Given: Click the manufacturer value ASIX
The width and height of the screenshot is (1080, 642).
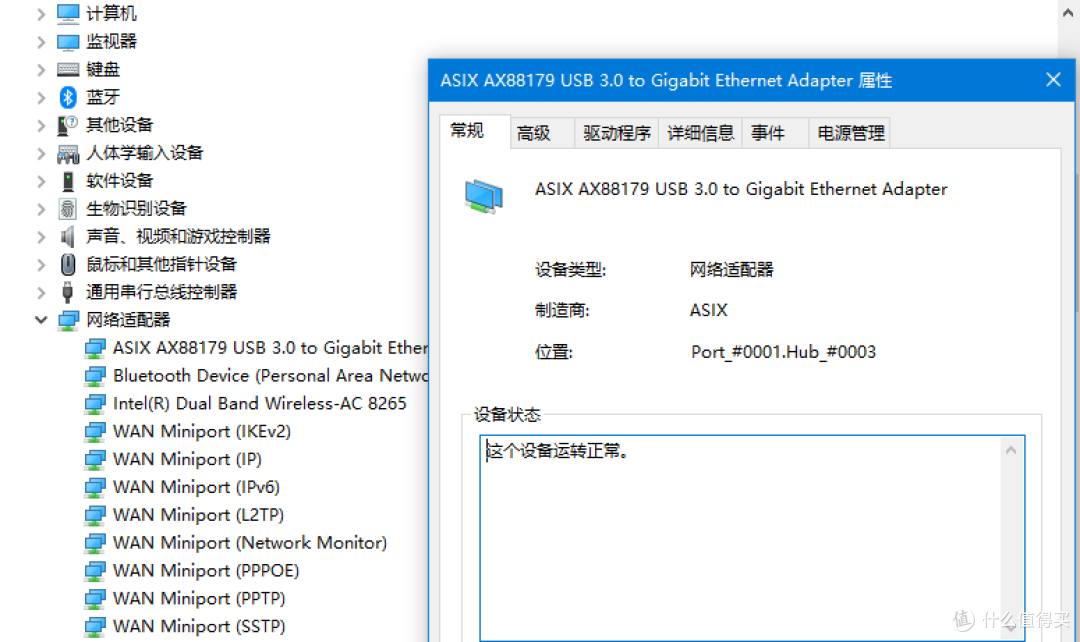Looking at the screenshot, I should pos(709,310).
